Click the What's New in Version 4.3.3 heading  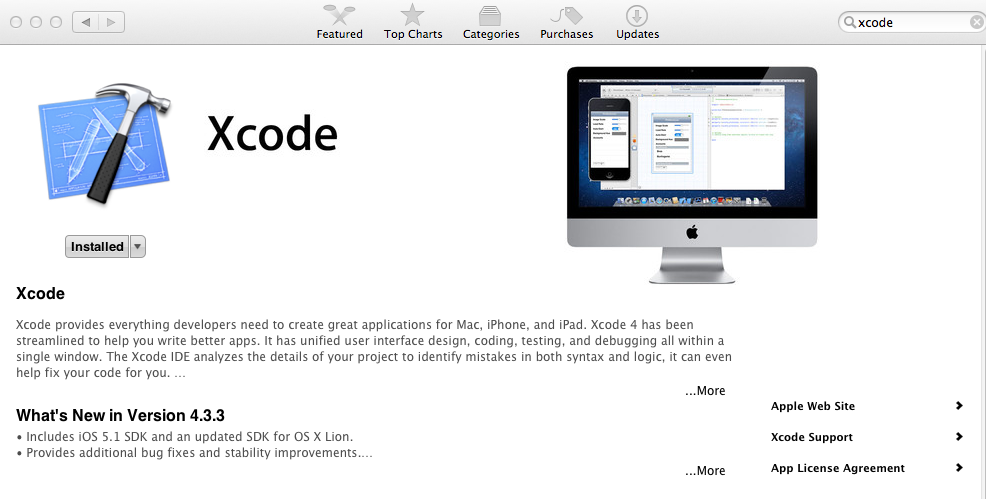120,415
